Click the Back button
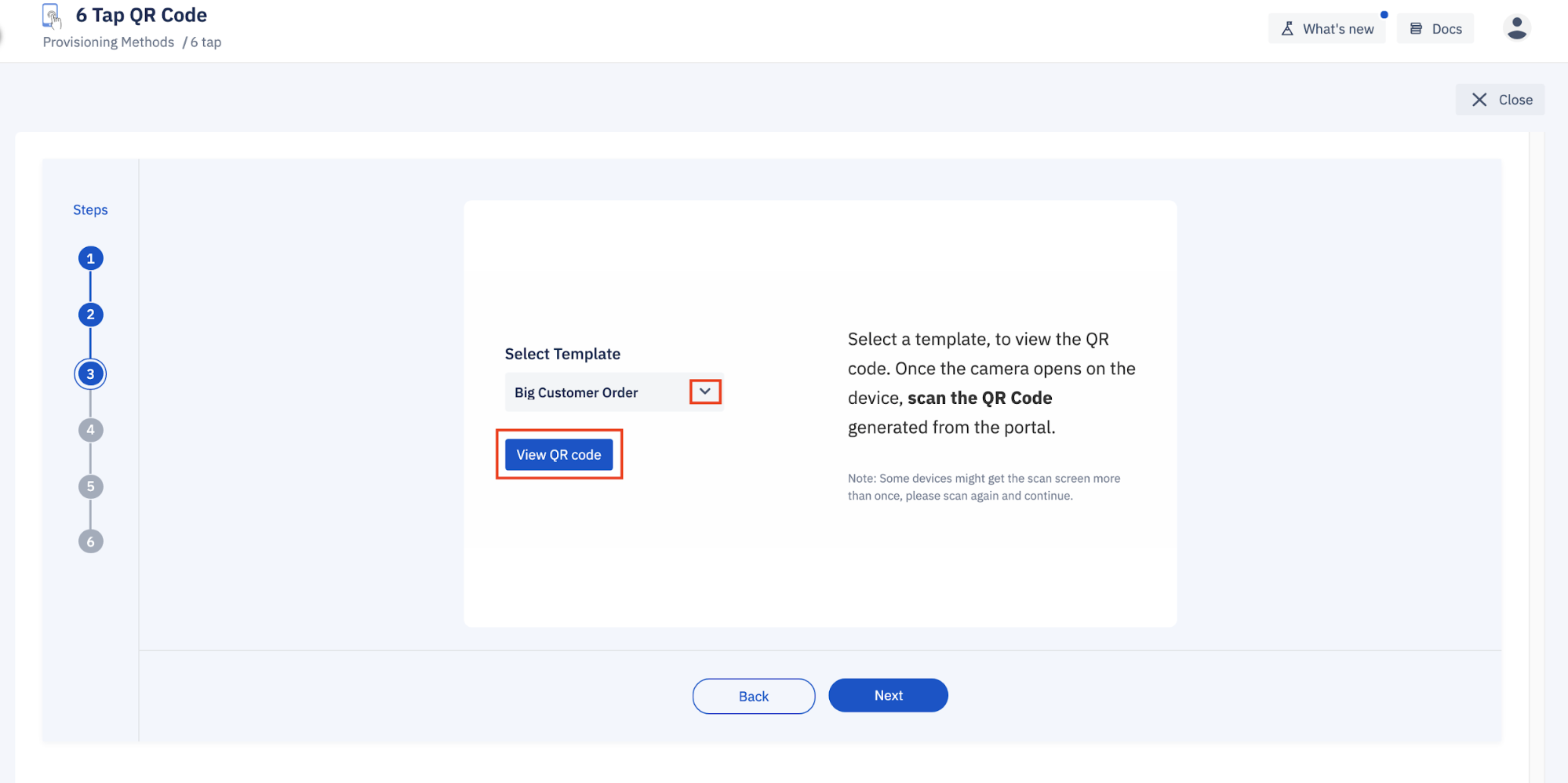This screenshot has width=1568, height=783. (x=752, y=695)
